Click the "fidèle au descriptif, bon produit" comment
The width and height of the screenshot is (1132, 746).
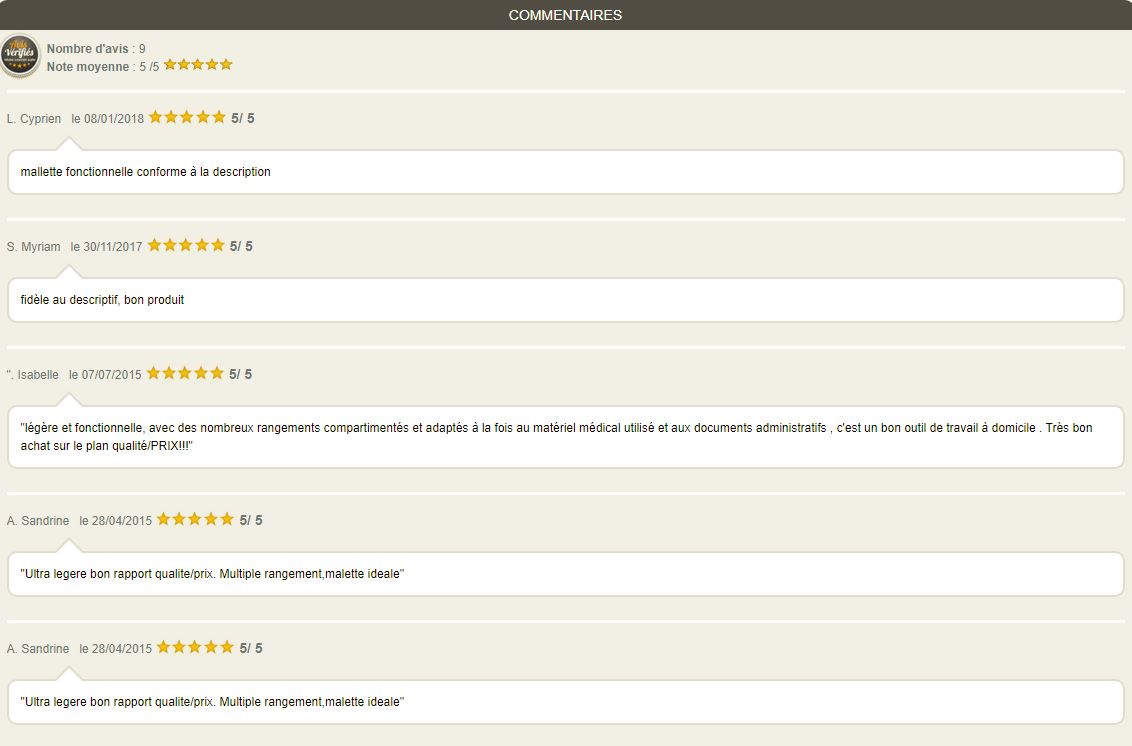(x=102, y=300)
